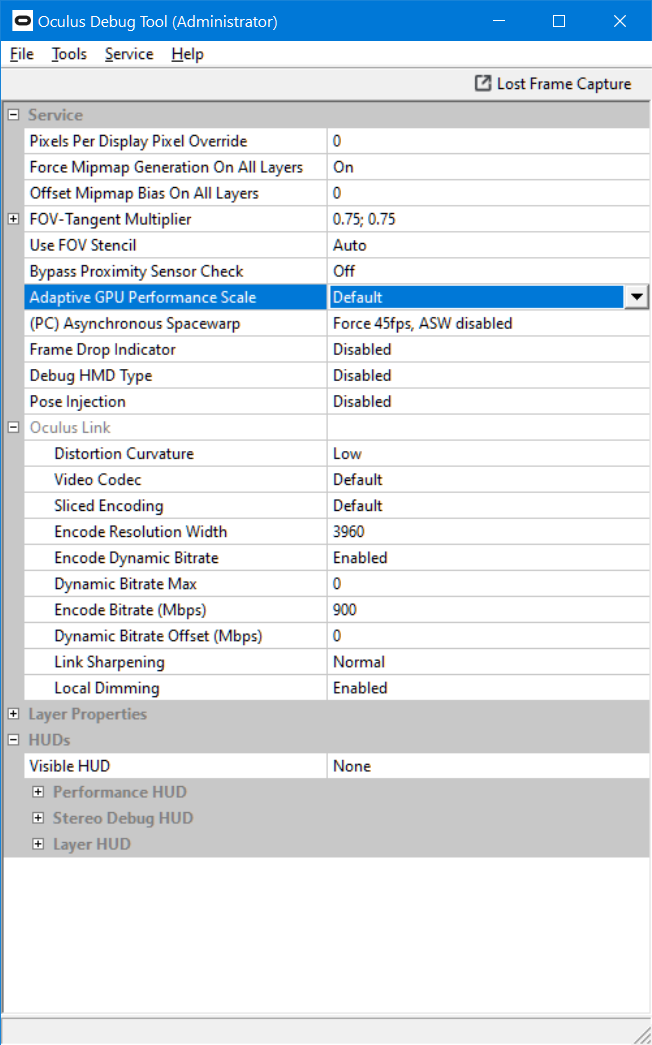Image resolution: width=652 pixels, height=1045 pixels.
Task: Change Bypass Proximity Sensor Check value Off
Action: tap(488, 271)
